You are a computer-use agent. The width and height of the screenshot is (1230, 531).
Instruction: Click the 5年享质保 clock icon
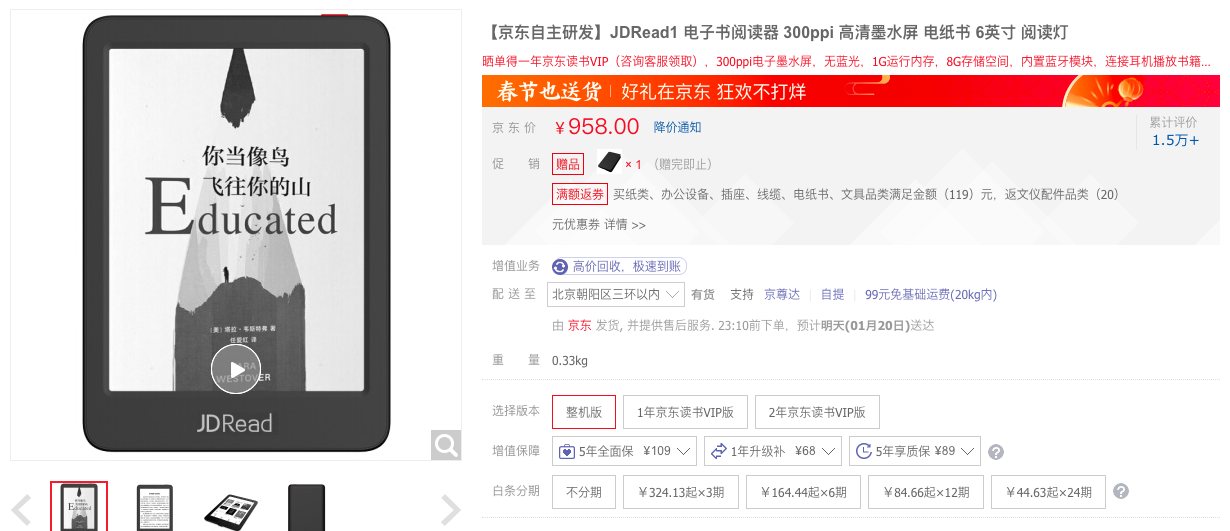[863, 451]
